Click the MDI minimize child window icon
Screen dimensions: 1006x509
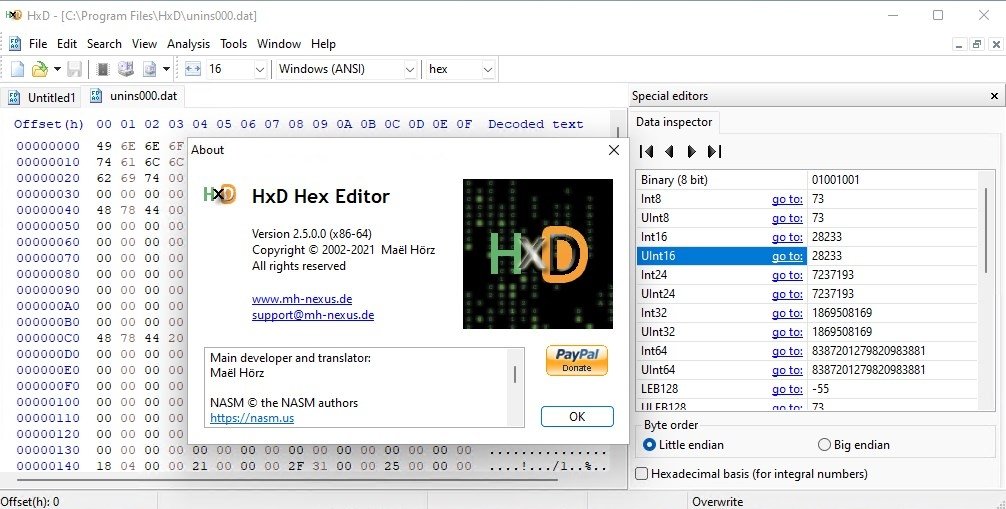pos(960,44)
